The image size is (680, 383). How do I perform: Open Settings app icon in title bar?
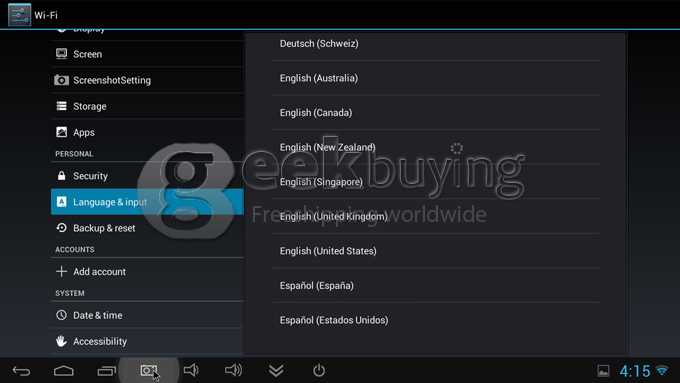20,15
